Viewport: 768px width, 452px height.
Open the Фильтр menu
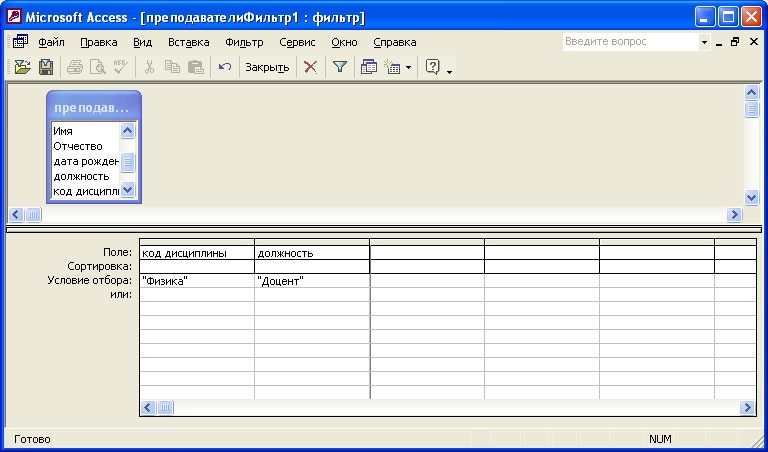(244, 42)
